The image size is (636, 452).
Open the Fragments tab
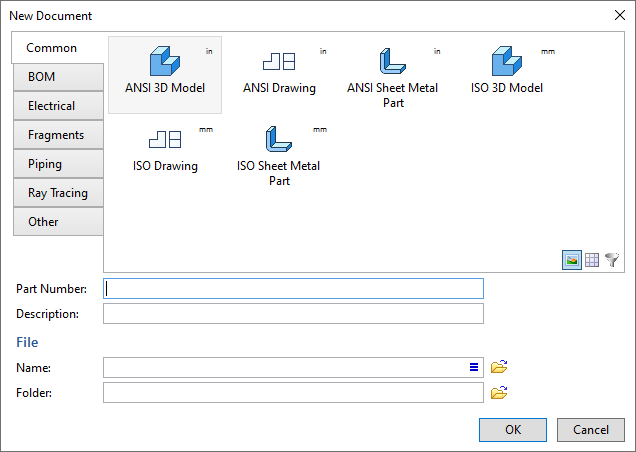coord(58,135)
